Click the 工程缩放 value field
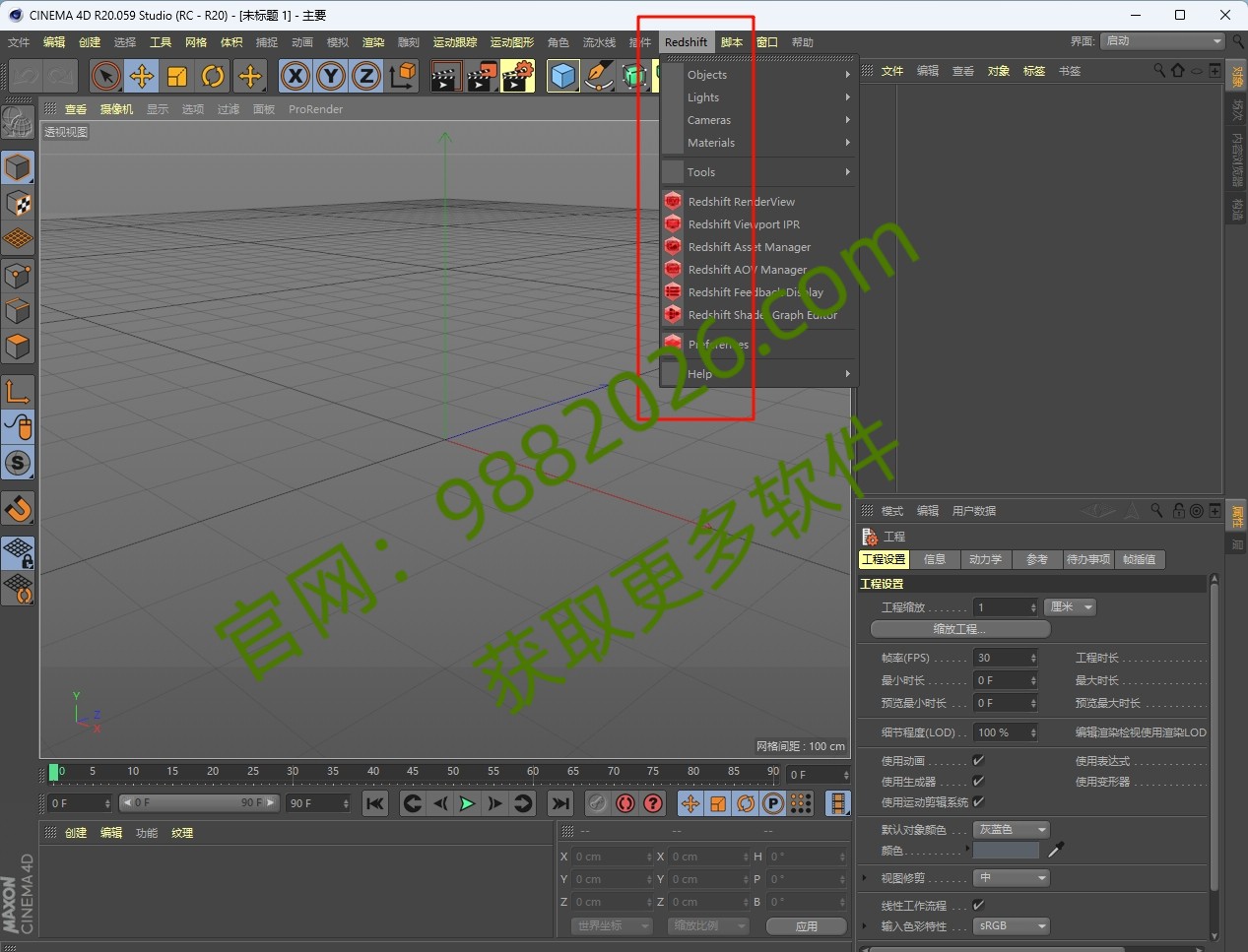1248x952 pixels. click(1006, 607)
